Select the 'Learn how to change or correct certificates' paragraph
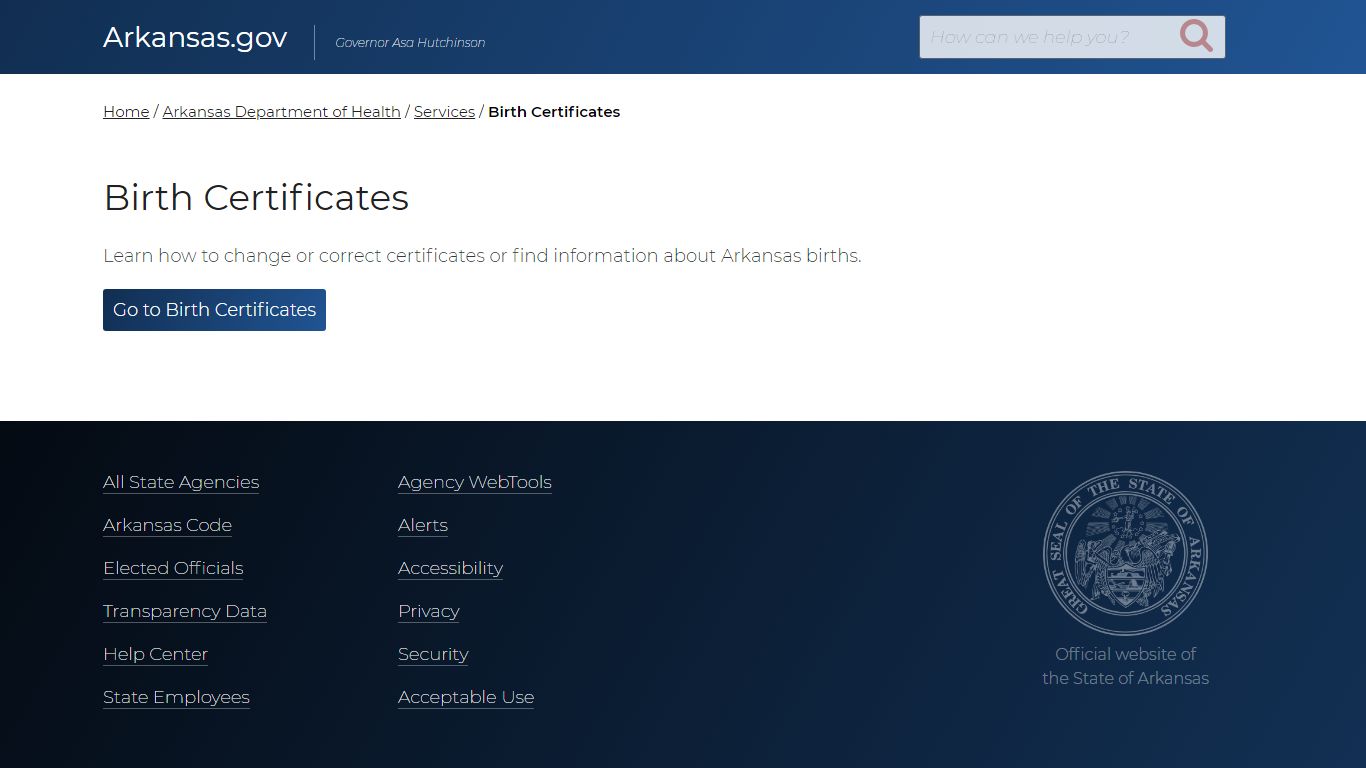This screenshot has height=768, width=1366. tap(482, 256)
